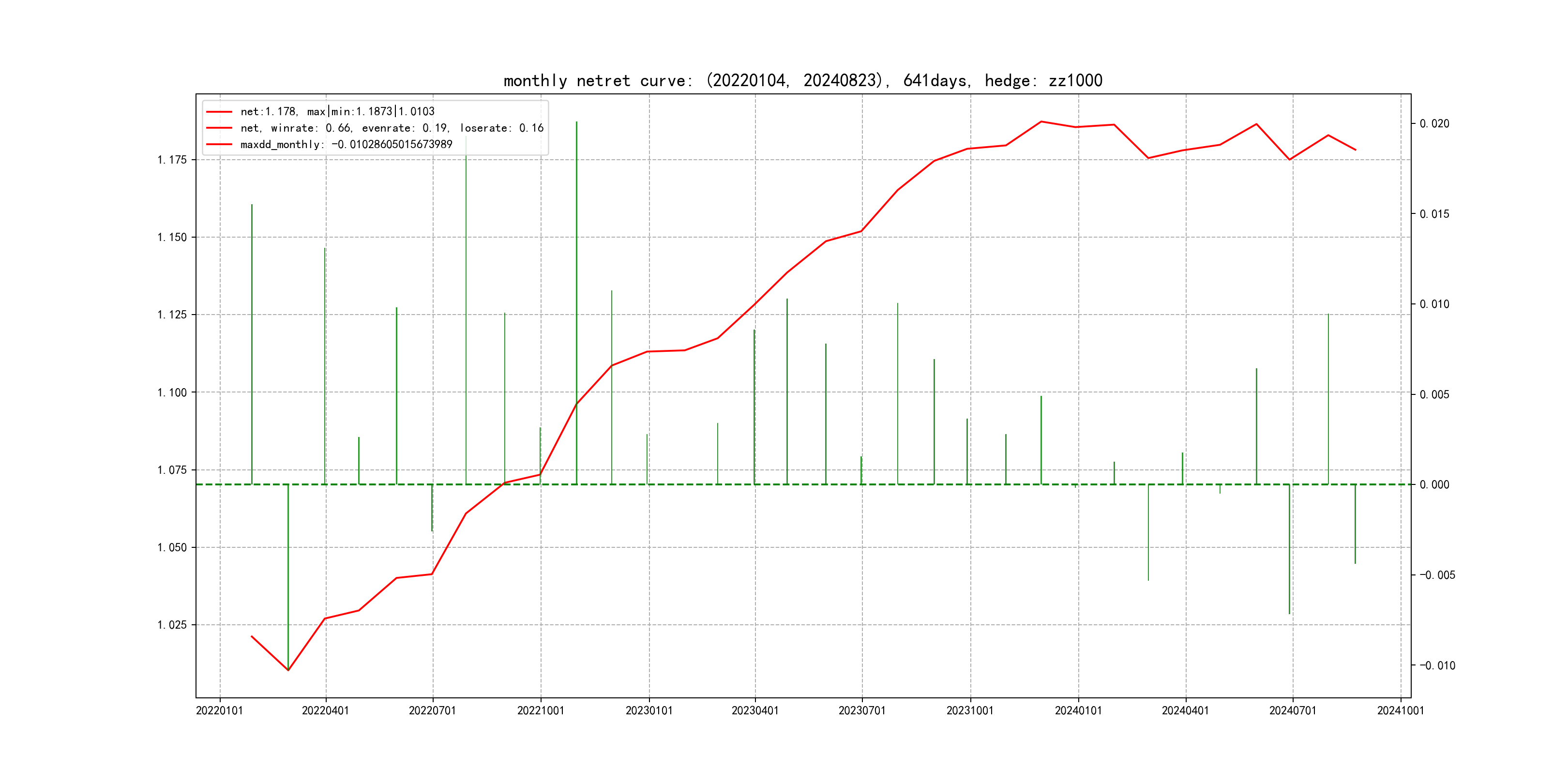Click red line swatch beside maxdd_monthly
Viewport: 1568px width, 784px height.
coord(219,144)
